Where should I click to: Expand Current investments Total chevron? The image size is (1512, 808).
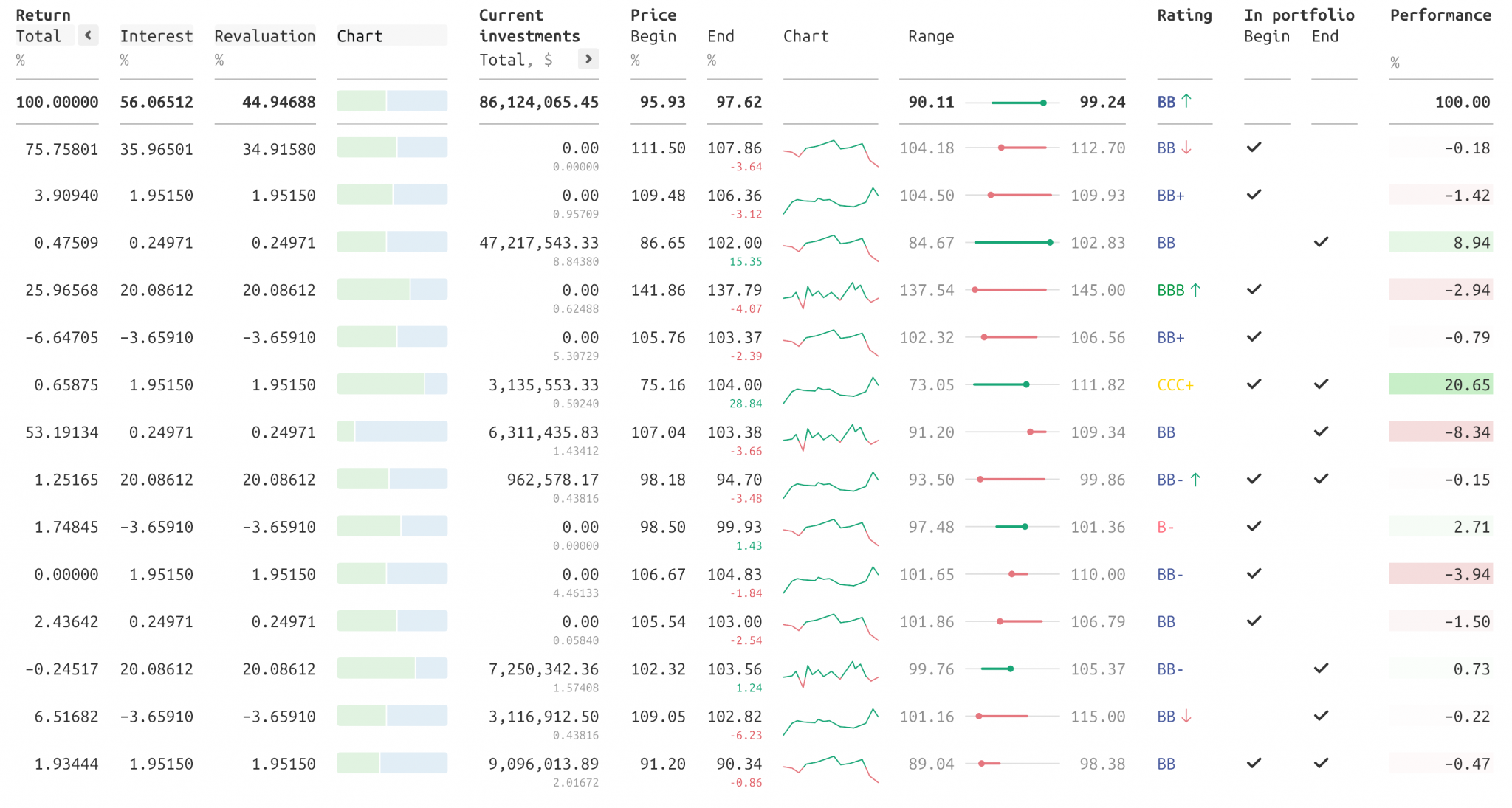coord(588,59)
